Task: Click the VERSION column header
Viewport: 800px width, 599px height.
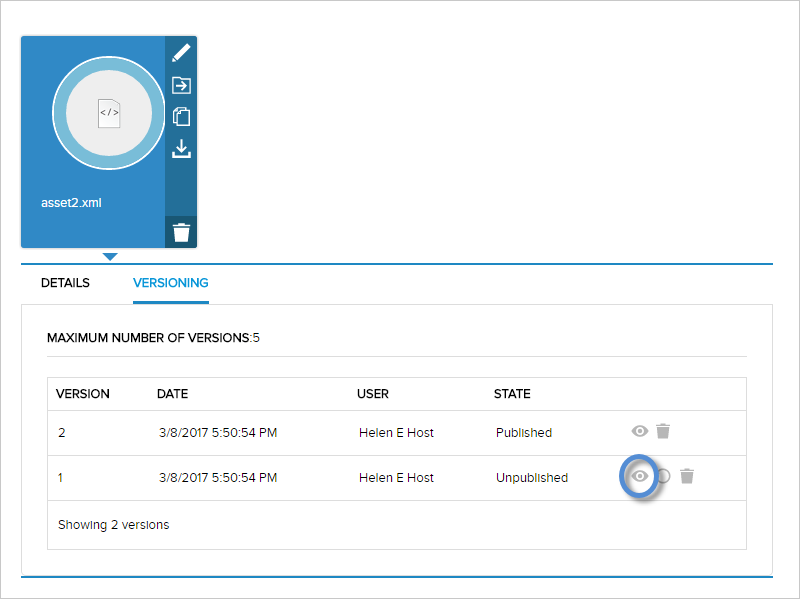Action: point(83,394)
